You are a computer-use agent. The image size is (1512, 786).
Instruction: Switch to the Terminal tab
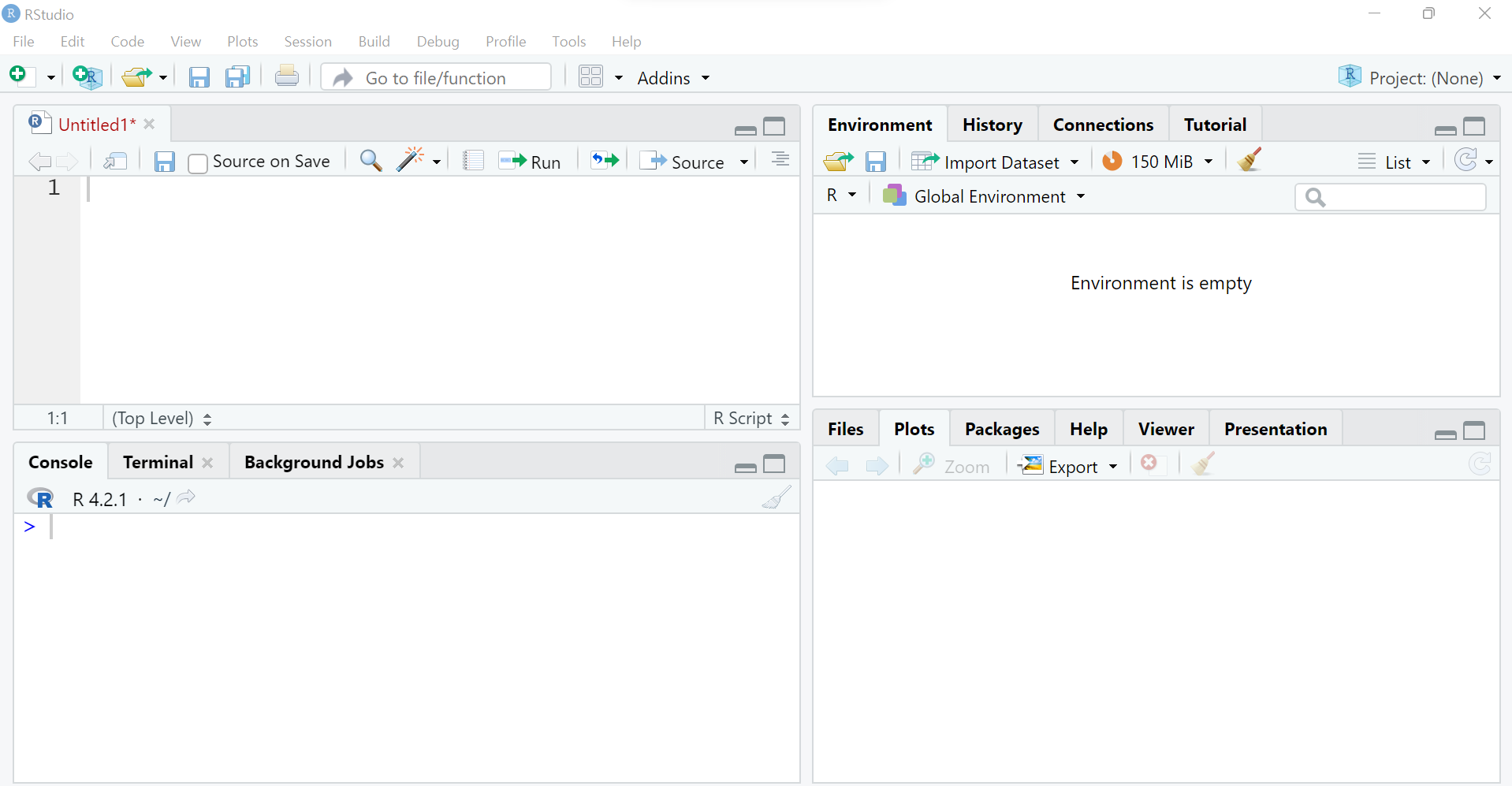158,462
